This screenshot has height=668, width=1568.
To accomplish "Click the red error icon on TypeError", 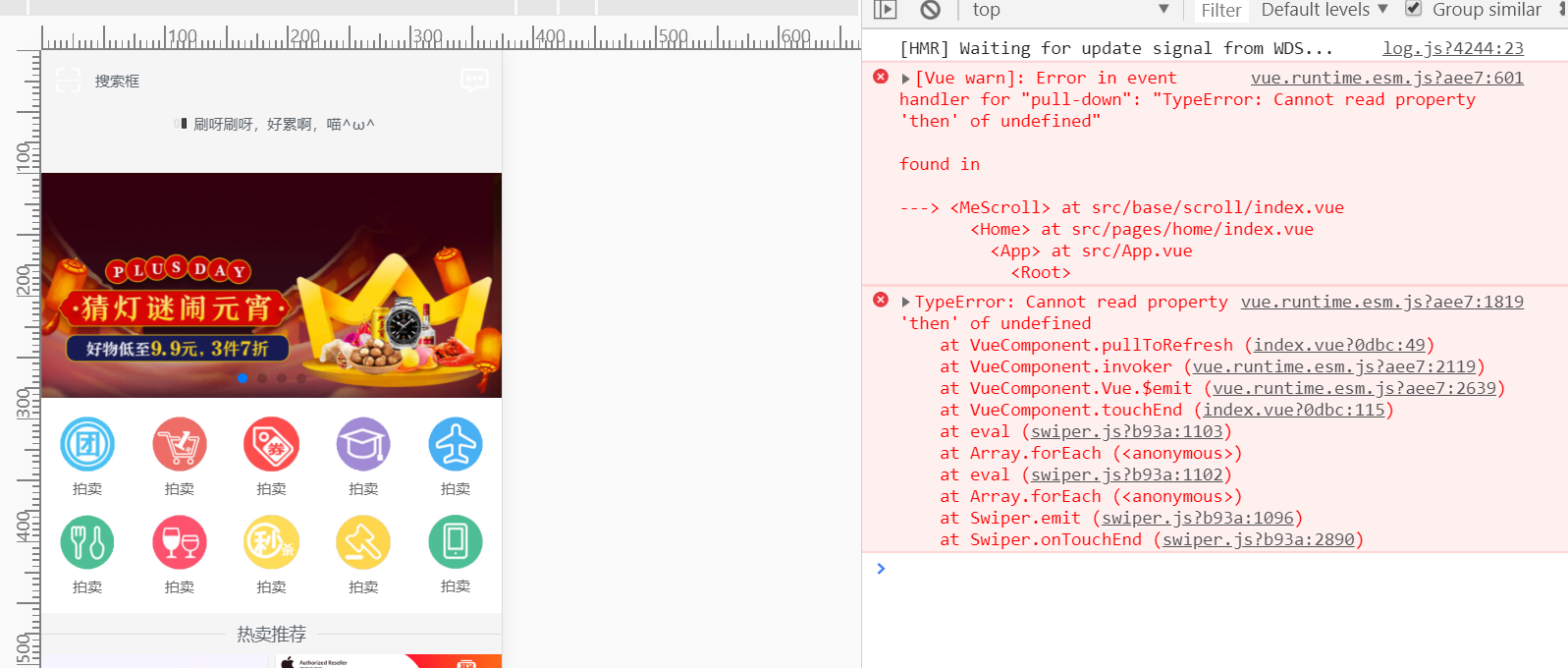I will click(x=881, y=300).
